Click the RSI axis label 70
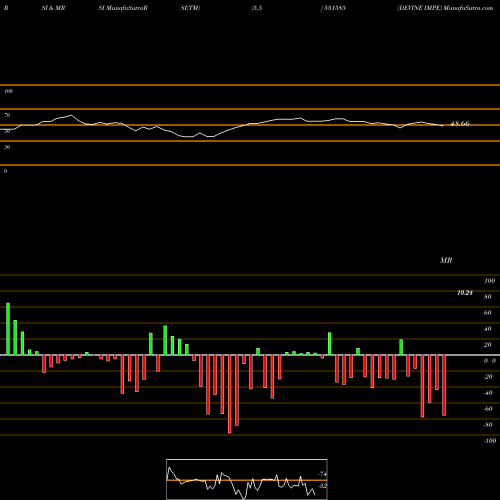The height and width of the screenshot is (500, 500). pyautogui.click(x=7, y=115)
